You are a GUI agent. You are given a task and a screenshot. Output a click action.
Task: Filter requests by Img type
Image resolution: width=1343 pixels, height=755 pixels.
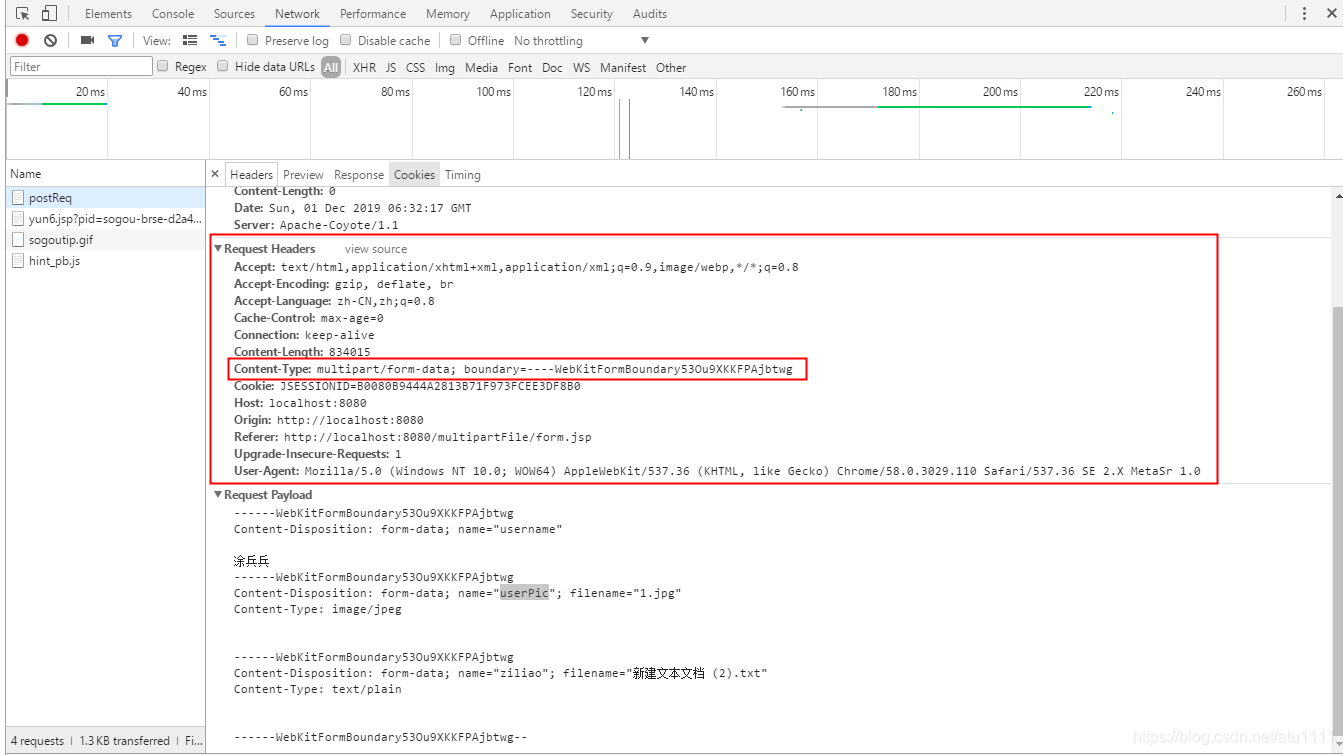[x=444, y=67]
